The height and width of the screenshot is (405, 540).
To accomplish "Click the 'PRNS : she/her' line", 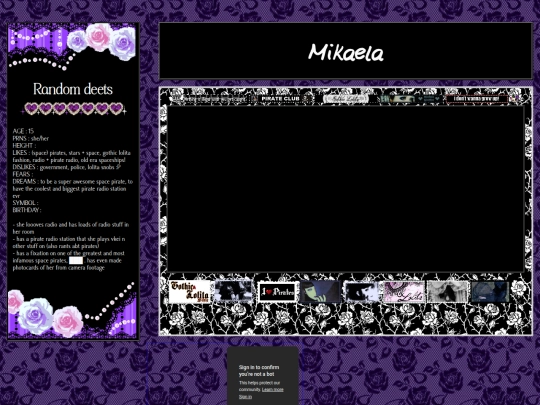I will (x=31, y=138).
